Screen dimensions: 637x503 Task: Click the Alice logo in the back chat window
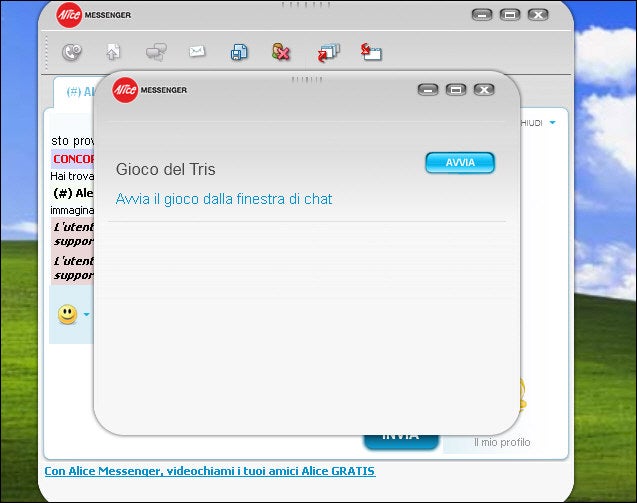(x=69, y=15)
